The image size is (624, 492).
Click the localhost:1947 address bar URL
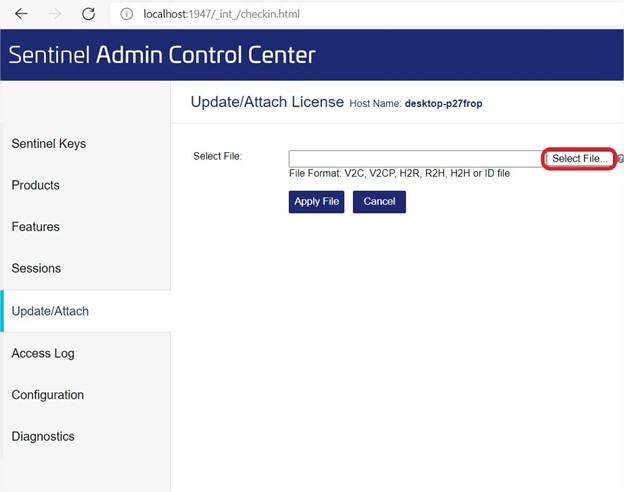[221, 14]
